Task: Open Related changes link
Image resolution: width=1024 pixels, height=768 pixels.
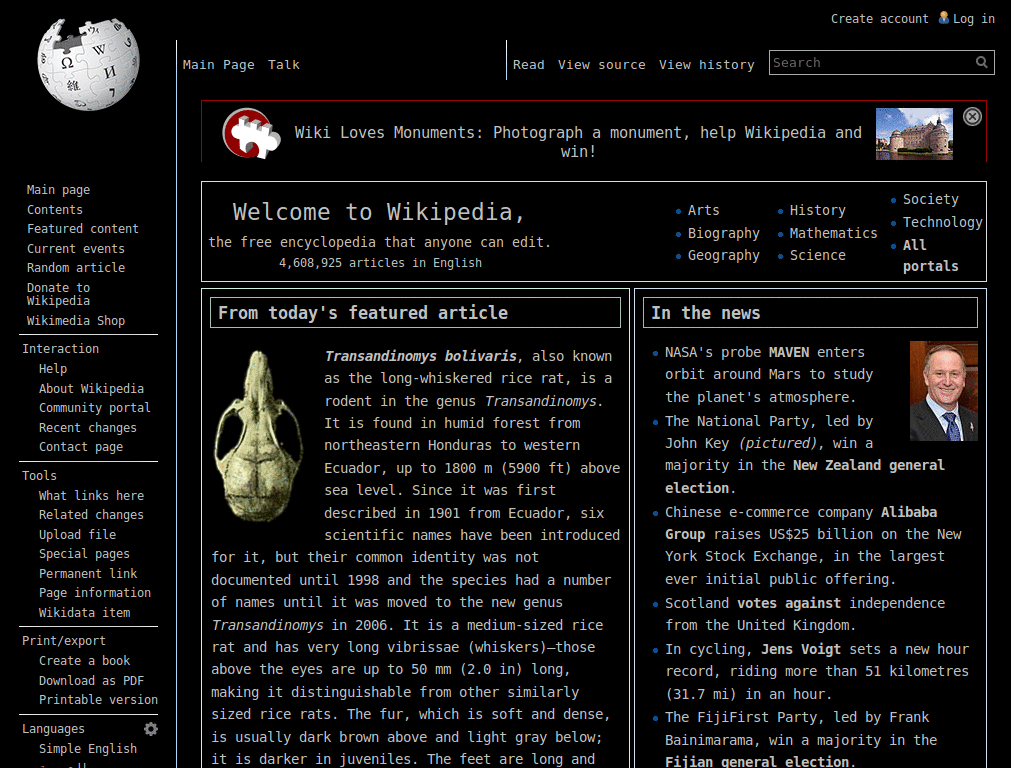Action: pos(91,515)
